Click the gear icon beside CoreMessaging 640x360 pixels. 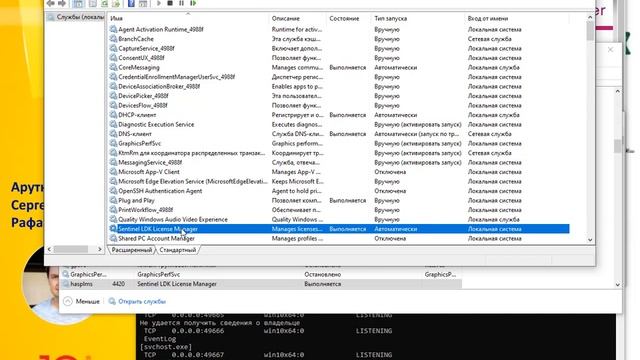click(x=113, y=67)
